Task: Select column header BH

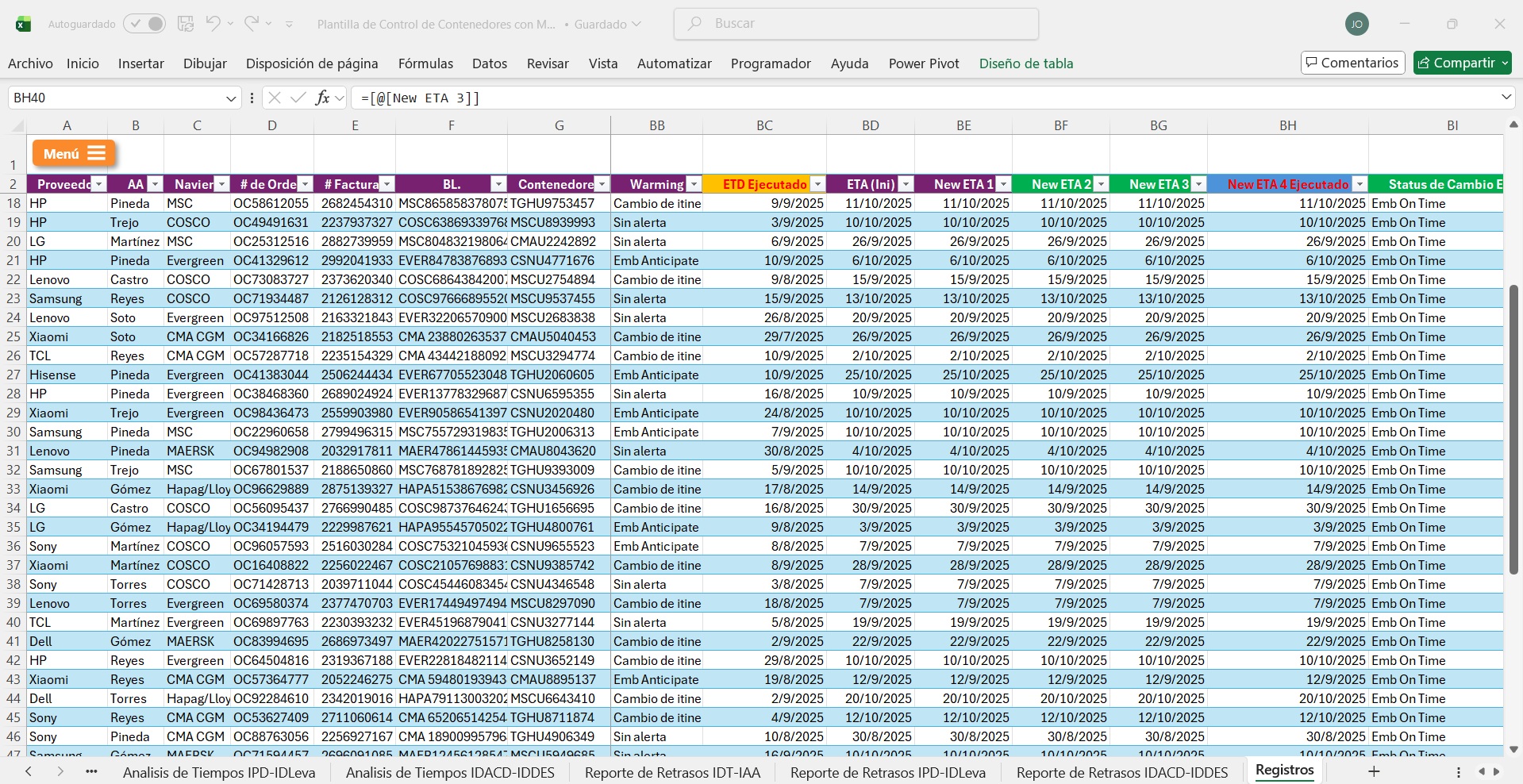Action: pos(1288,125)
